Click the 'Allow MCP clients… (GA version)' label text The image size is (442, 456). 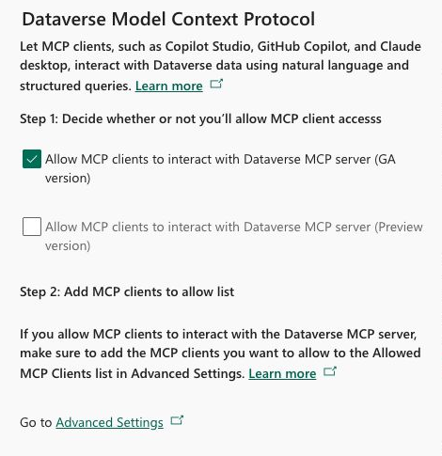point(220,168)
